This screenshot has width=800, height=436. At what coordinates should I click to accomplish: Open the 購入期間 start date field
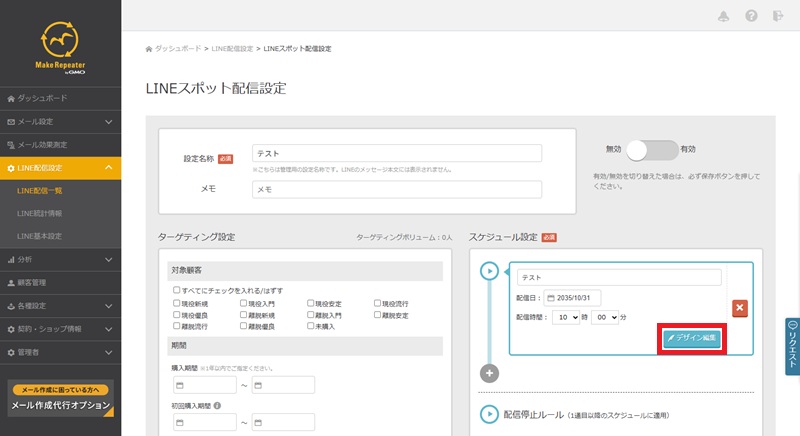205,385
